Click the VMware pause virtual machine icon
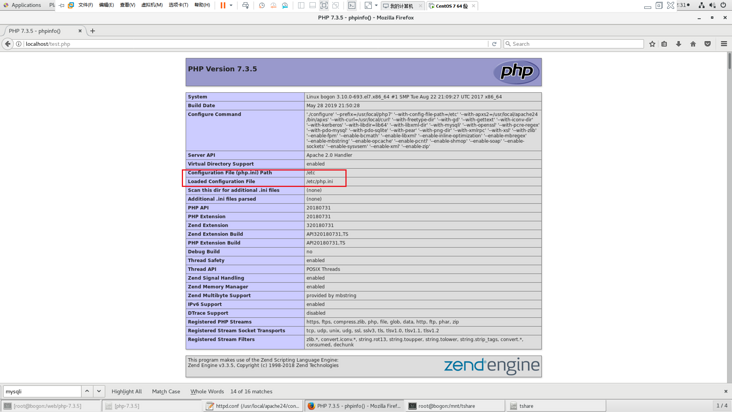The image size is (732, 412). [223, 6]
